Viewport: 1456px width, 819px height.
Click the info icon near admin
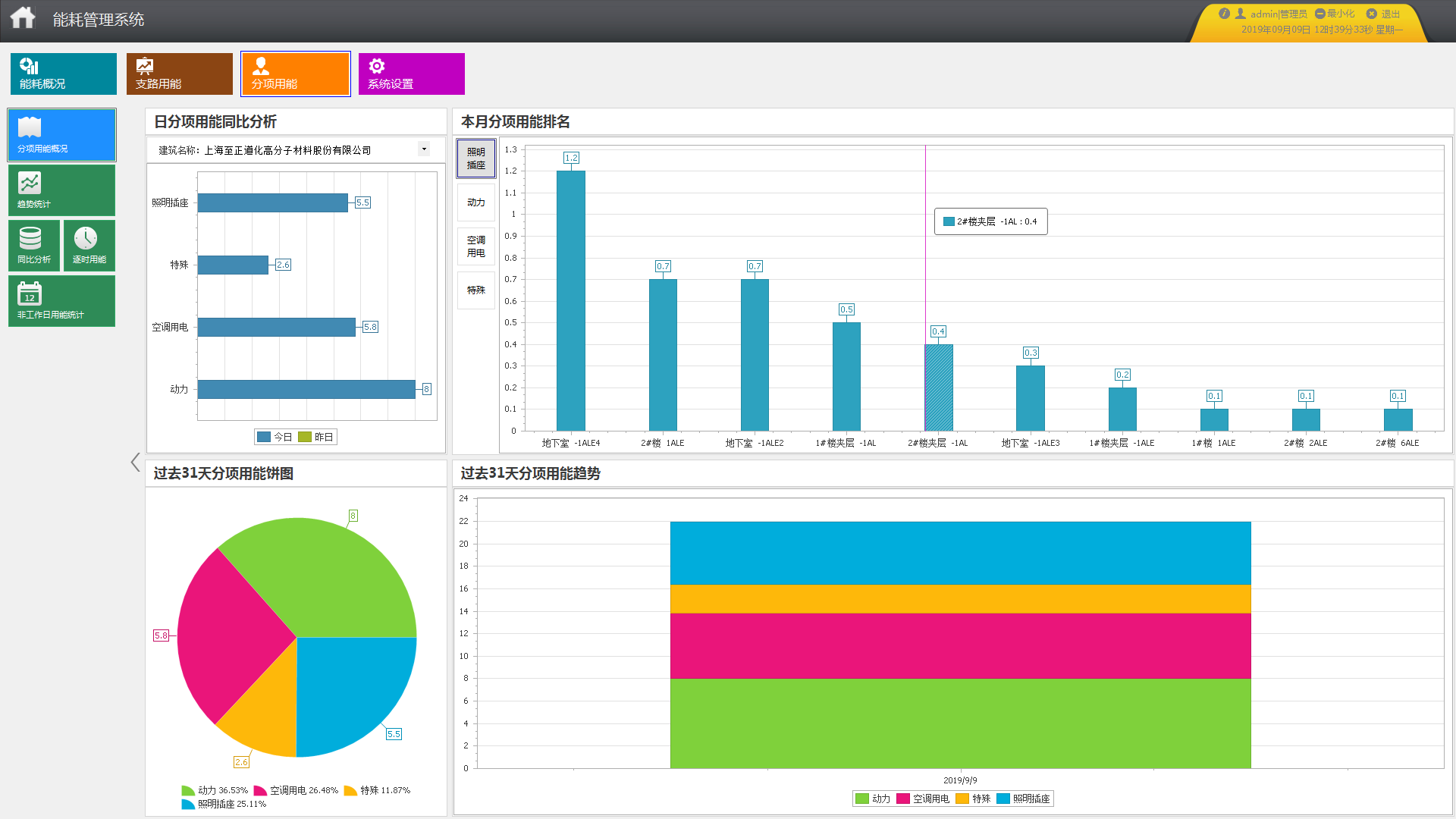tap(1223, 14)
